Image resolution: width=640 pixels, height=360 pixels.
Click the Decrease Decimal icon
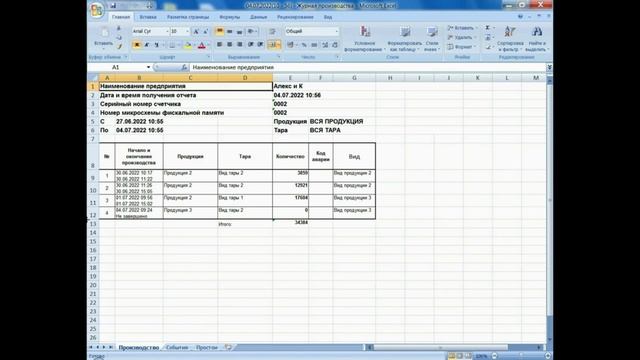pyautogui.click(x=335, y=45)
